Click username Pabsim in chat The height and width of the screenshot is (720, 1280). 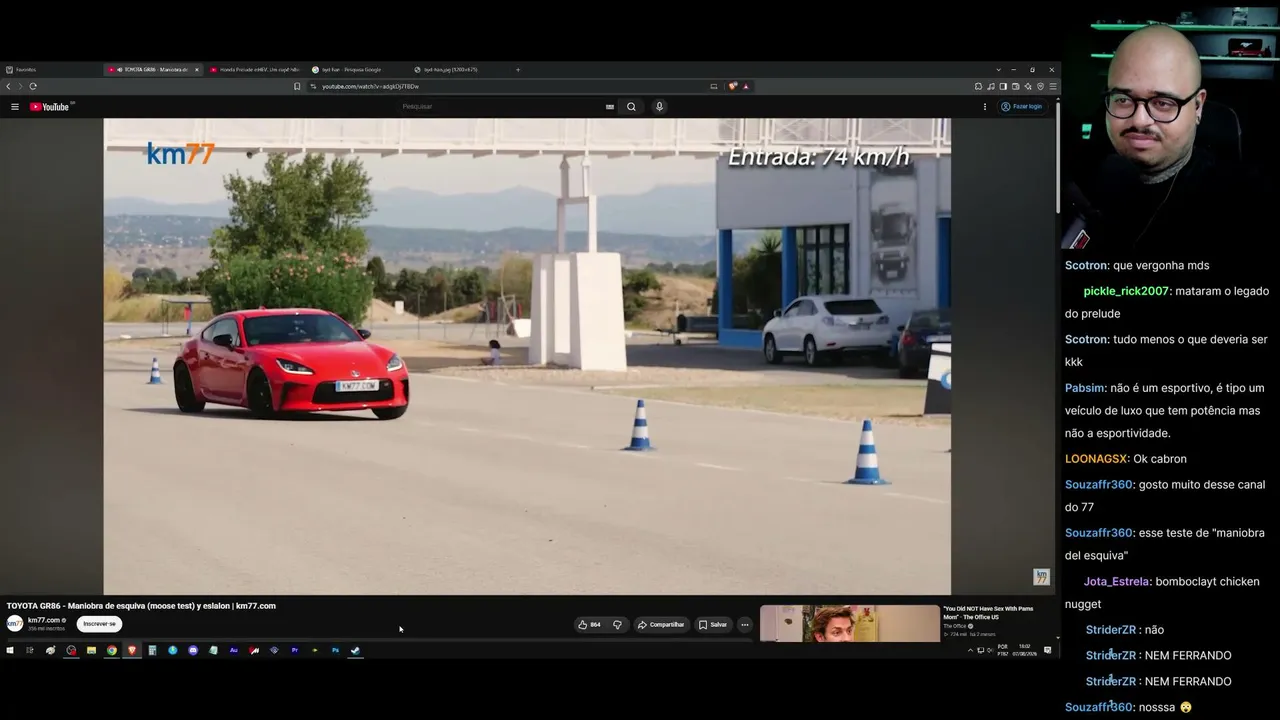(1085, 388)
